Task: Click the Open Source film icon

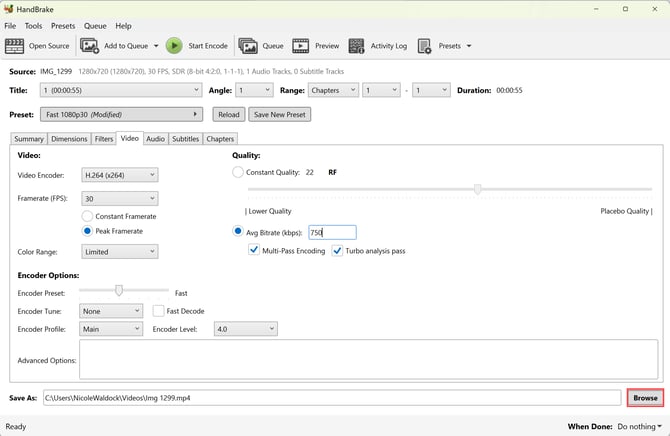Action: point(14,46)
